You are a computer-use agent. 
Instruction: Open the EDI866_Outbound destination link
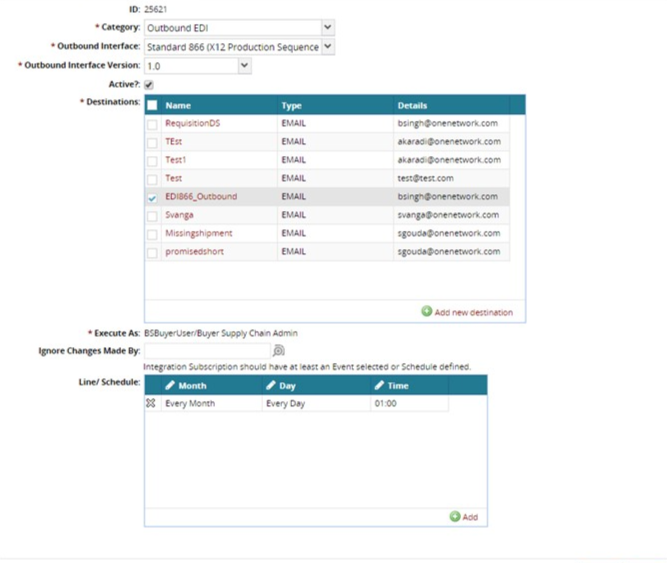coord(201,196)
